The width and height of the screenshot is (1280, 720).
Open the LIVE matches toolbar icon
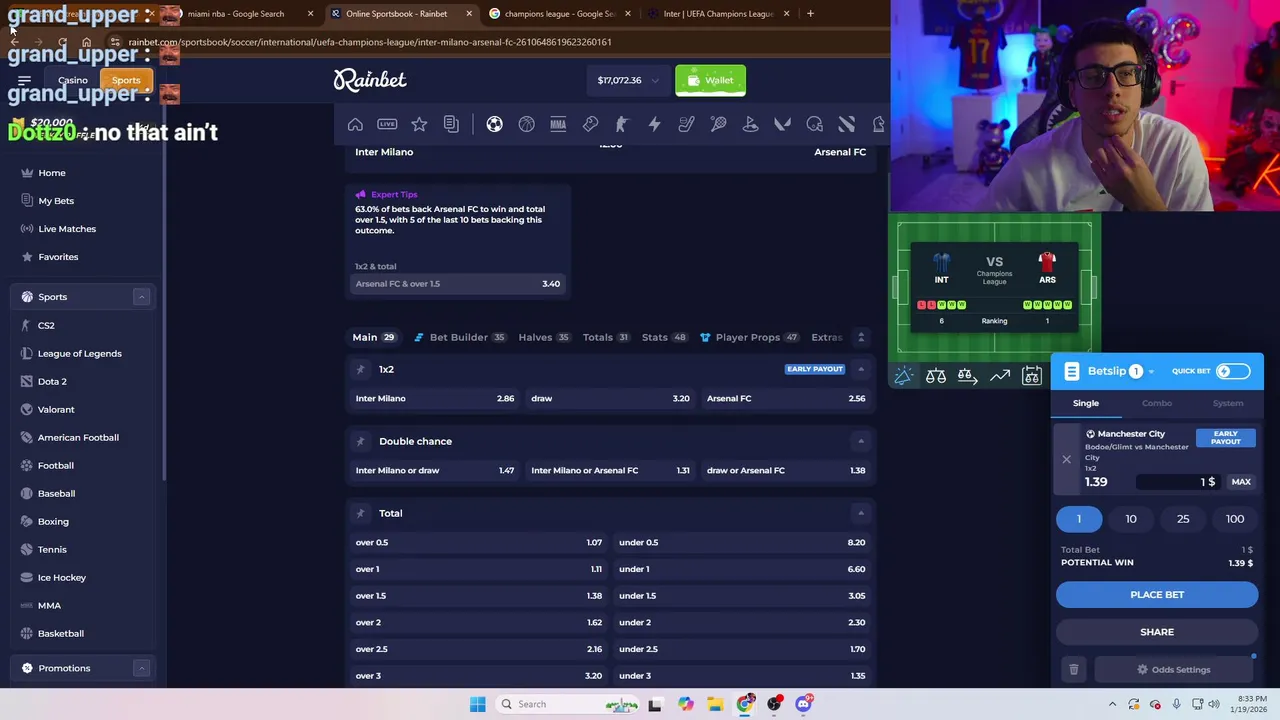click(387, 124)
